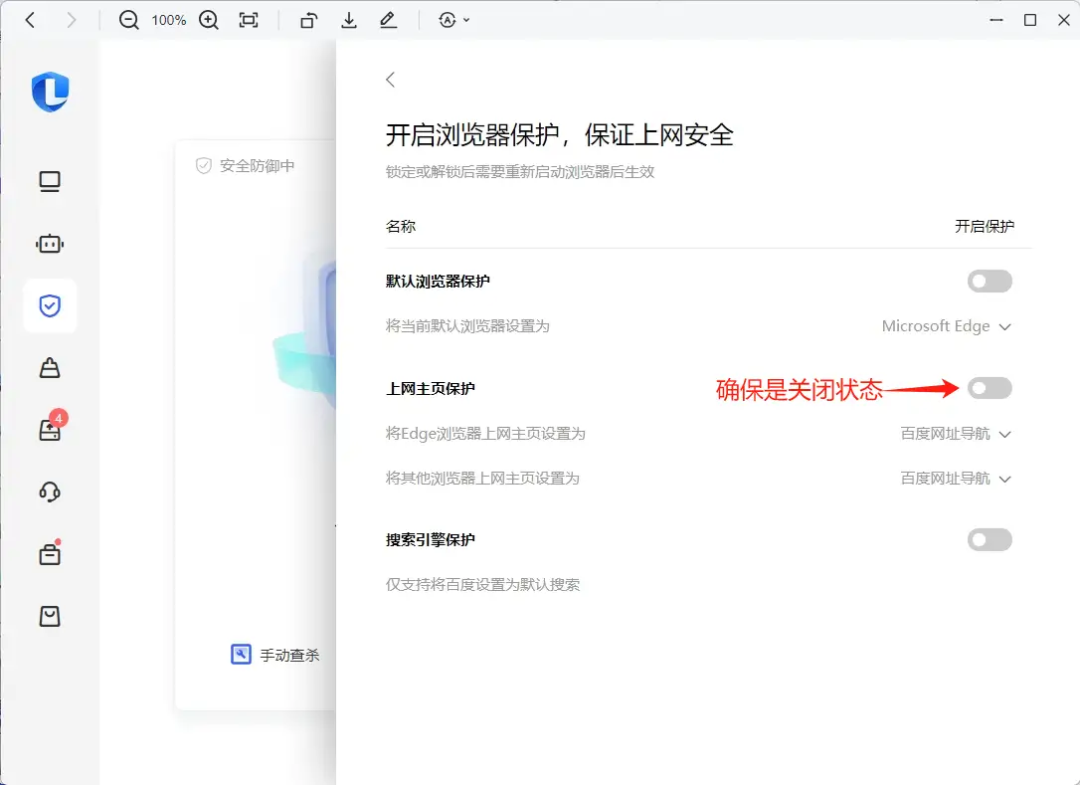Click the blue shield L logo
Viewport: 1080px width, 785px height.
pos(50,91)
